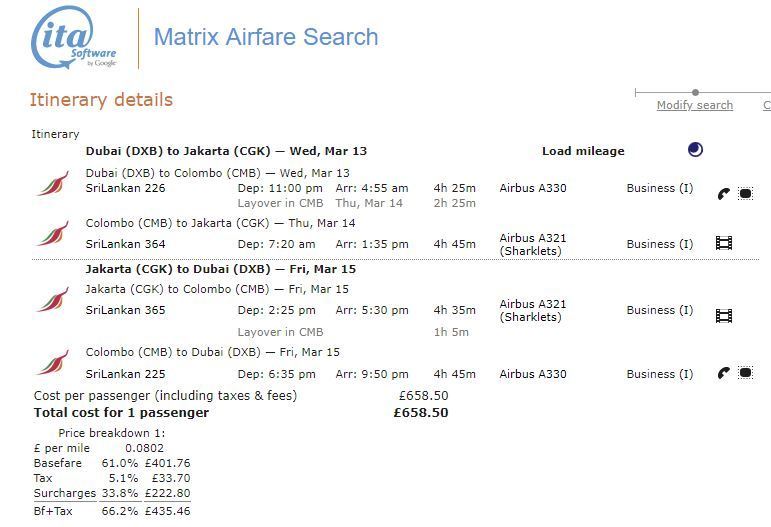Click the Load mileage link

(582, 151)
